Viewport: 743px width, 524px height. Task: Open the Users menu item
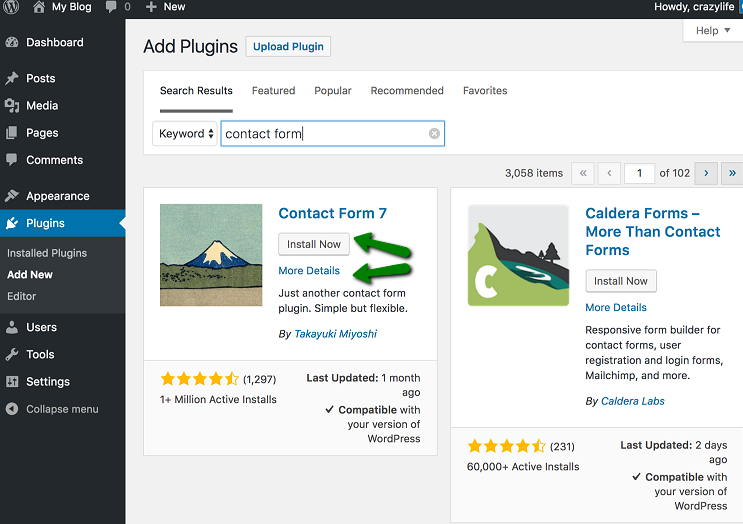pyautogui.click(x=63, y=327)
